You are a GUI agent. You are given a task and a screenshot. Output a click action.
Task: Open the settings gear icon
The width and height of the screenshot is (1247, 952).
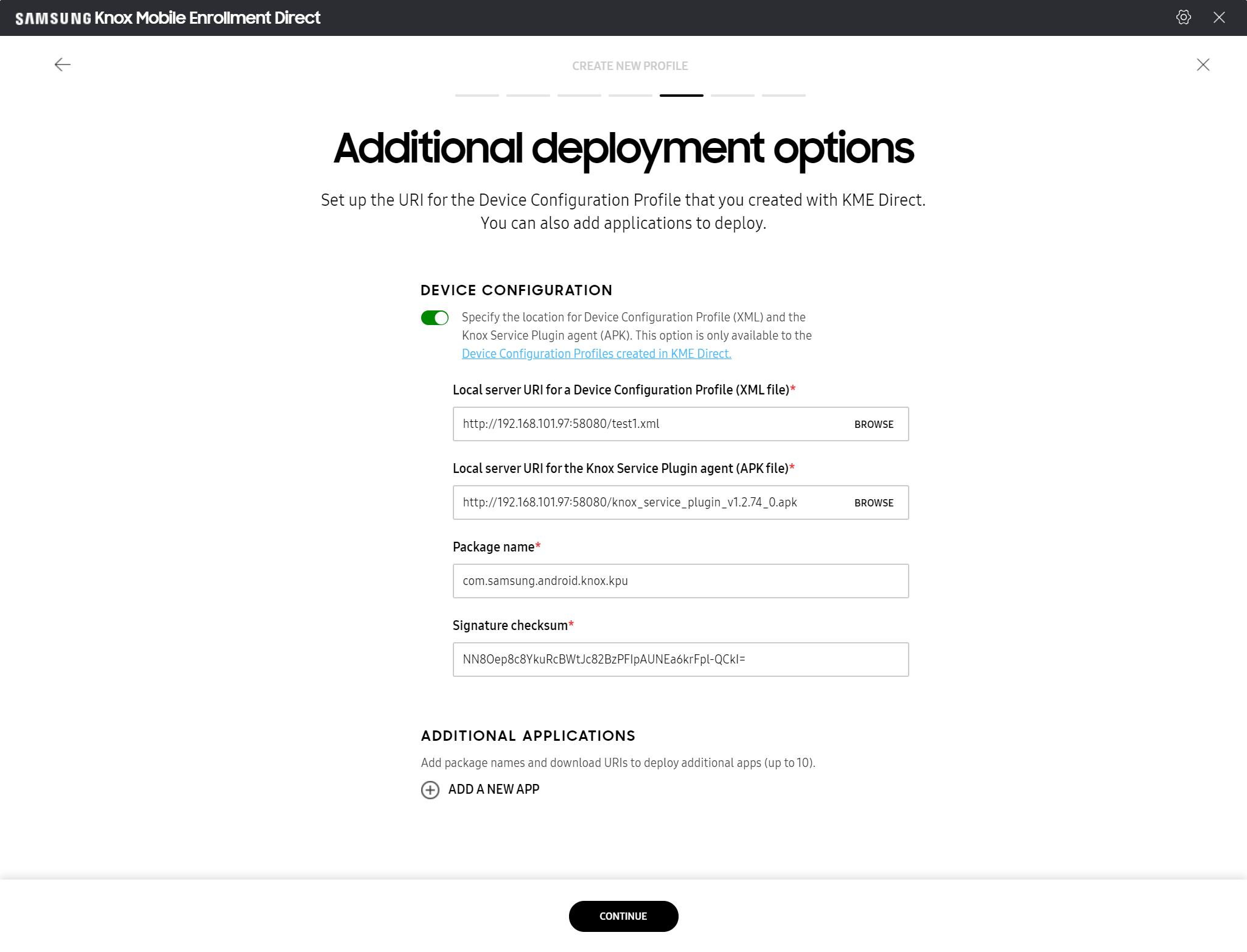pyautogui.click(x=1183, y=18)
